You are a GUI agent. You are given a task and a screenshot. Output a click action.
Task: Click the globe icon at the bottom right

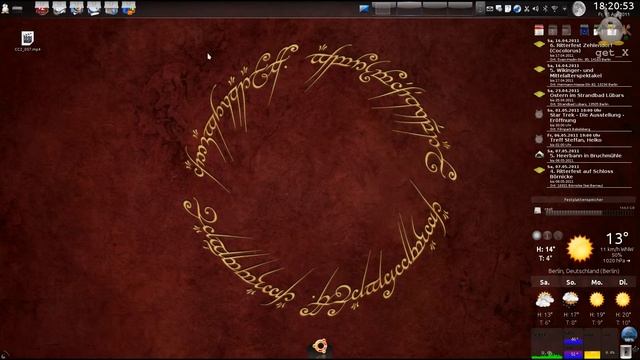[x=629, y=335]
